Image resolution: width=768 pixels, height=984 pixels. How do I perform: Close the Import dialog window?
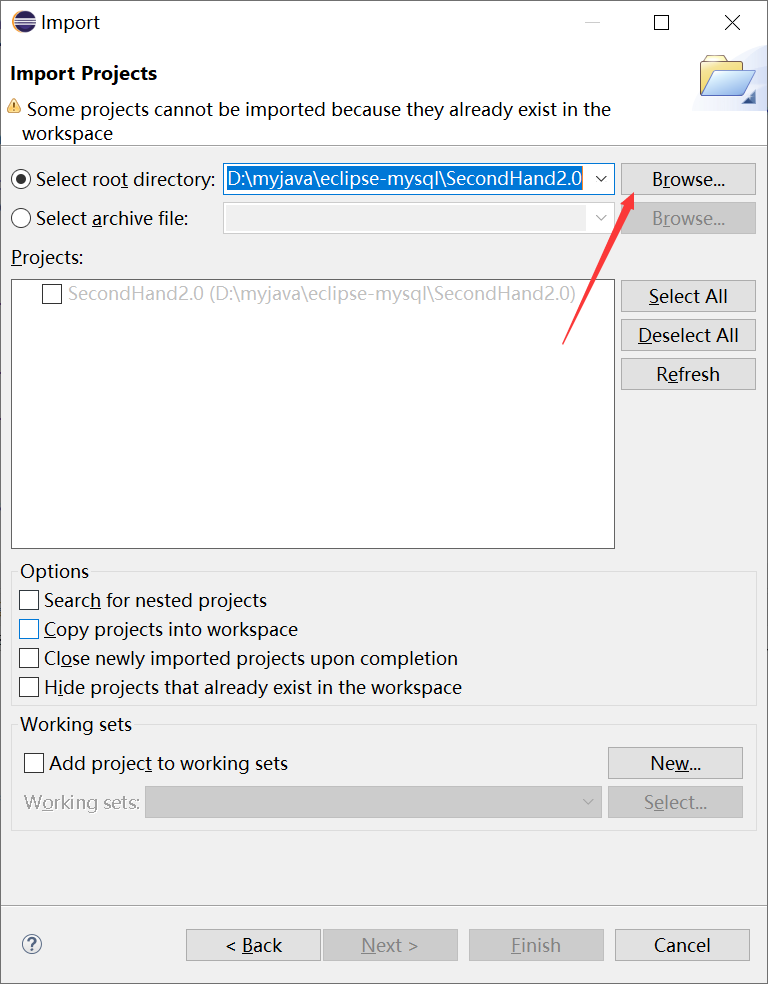(x=732, y=23)
